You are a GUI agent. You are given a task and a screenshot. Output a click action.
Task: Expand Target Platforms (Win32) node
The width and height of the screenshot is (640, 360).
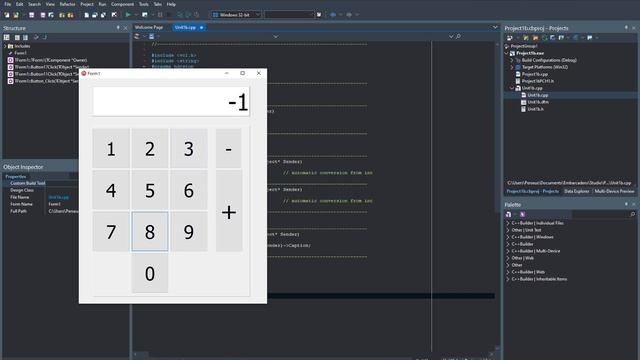512,67
